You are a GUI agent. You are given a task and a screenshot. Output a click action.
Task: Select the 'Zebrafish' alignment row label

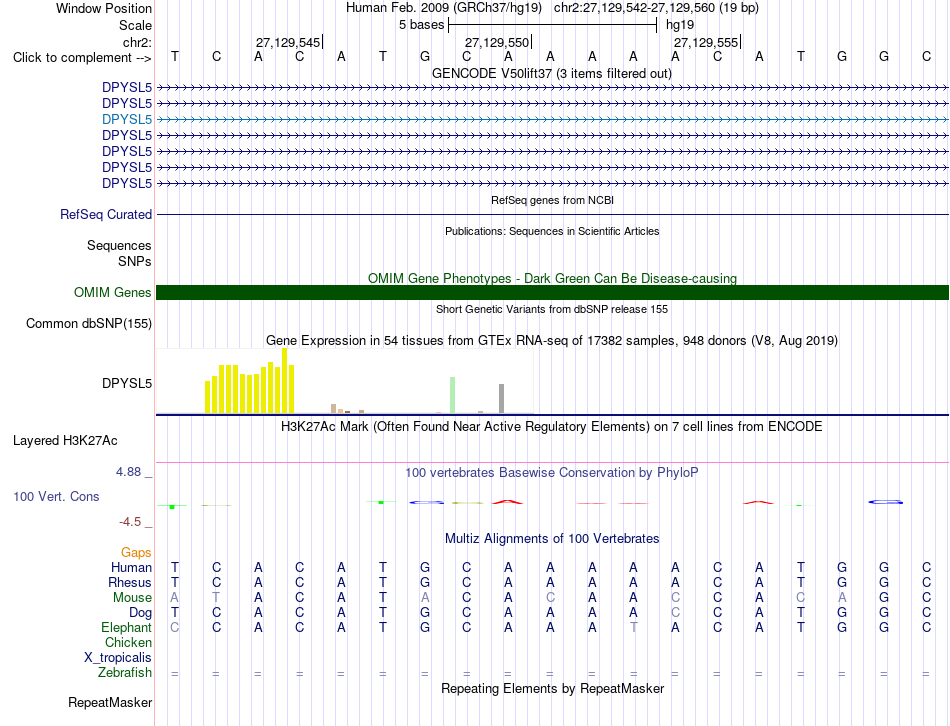click(x=125, y=673)
